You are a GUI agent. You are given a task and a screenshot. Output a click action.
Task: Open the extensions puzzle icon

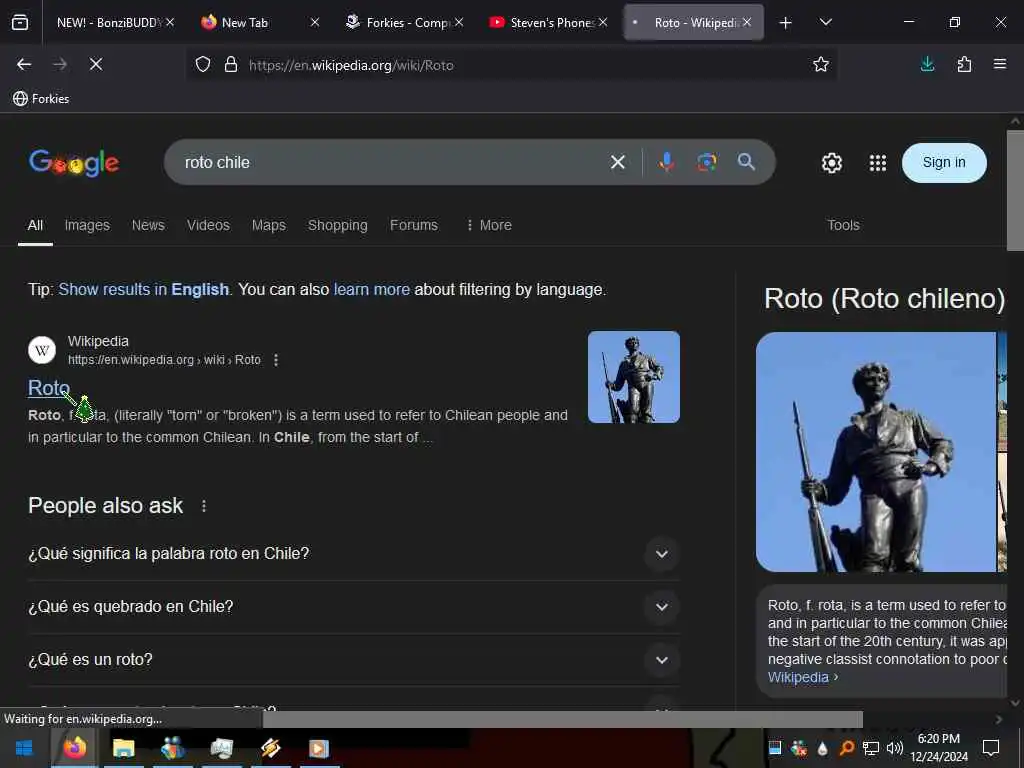[964, 64]
